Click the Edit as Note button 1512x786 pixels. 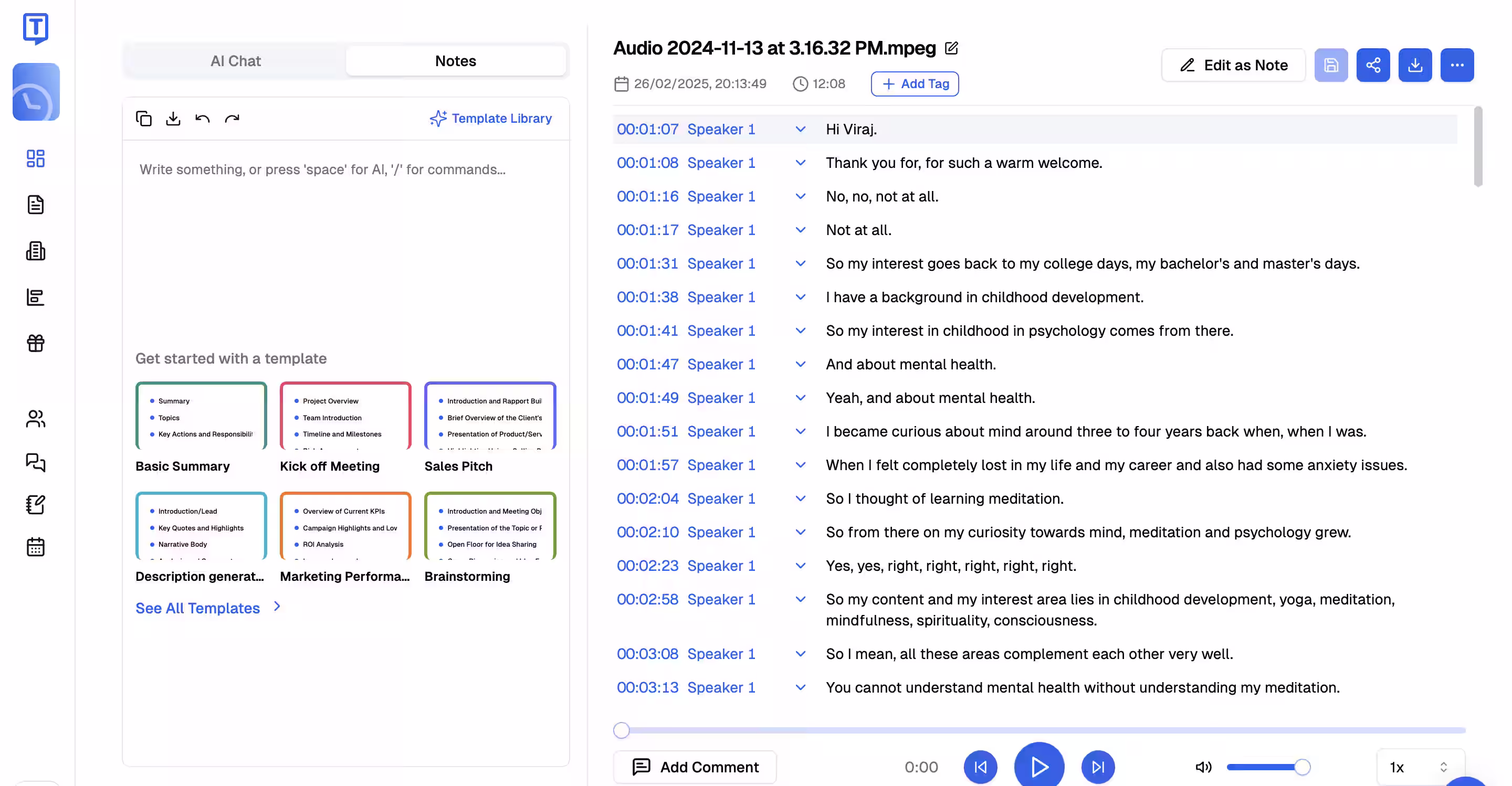pyautogui.click(x=1233, y=65)
